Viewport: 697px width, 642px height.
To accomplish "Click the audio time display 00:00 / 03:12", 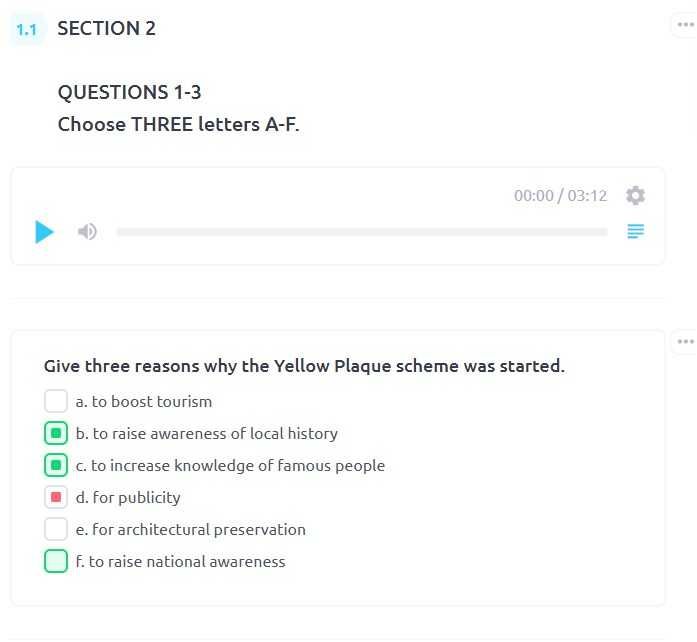I will pyautogui.click(x=560, y=196).
